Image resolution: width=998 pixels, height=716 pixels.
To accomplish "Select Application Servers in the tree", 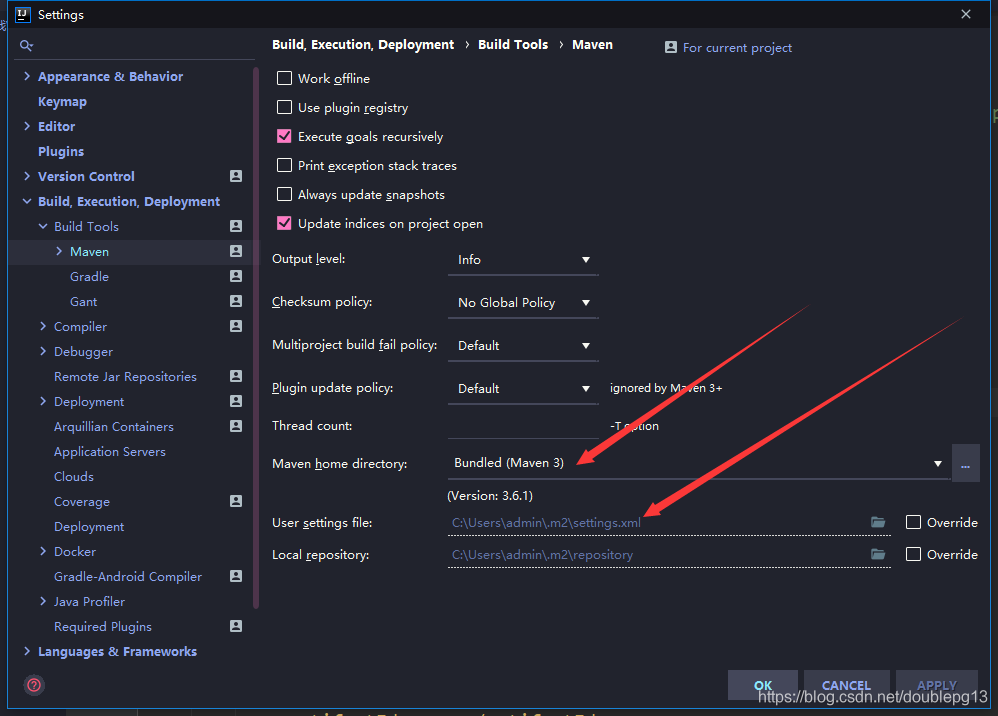I will pos(109,451).
